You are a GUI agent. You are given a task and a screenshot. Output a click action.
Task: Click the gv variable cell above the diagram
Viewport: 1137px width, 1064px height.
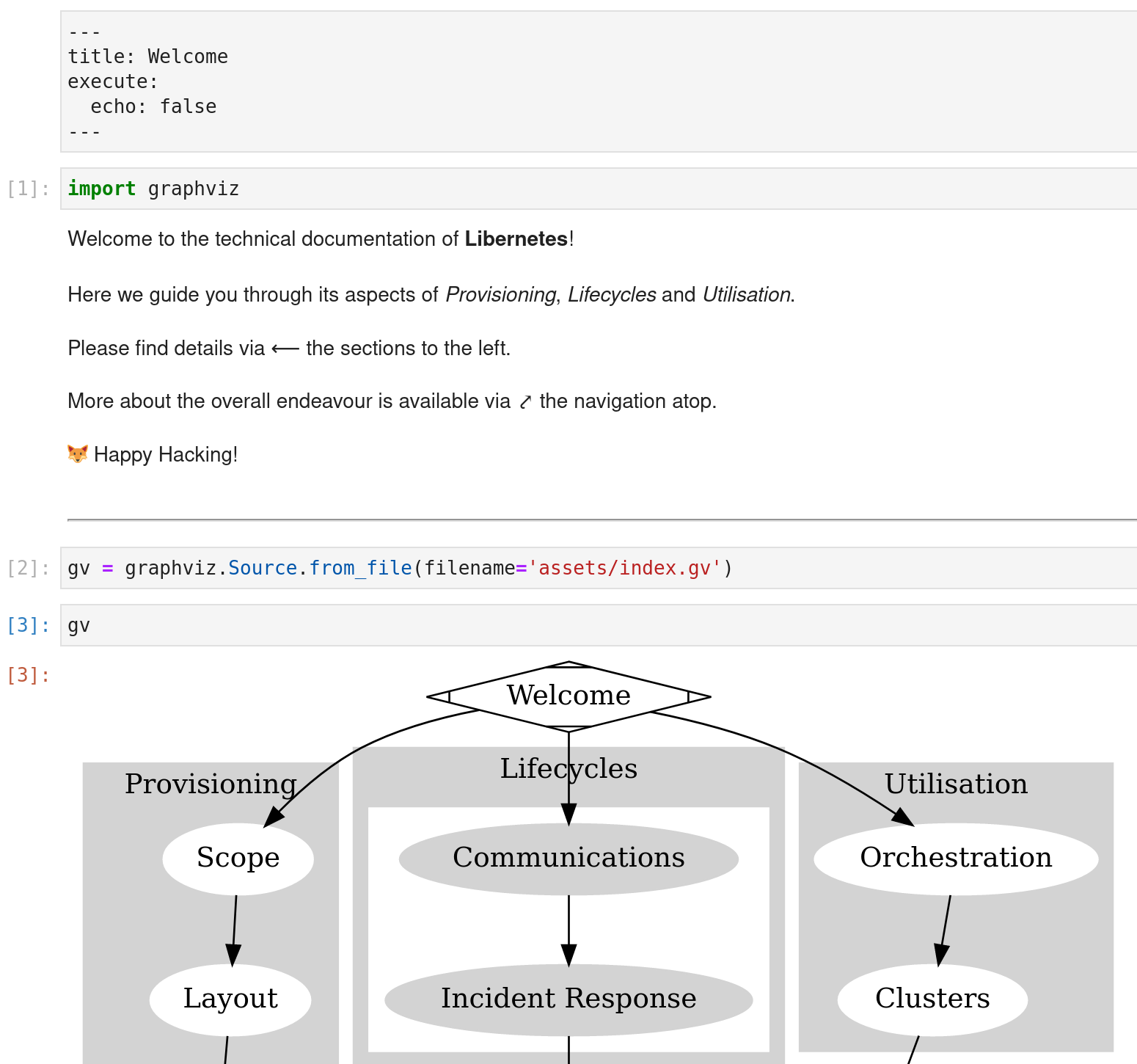[78, 625]
